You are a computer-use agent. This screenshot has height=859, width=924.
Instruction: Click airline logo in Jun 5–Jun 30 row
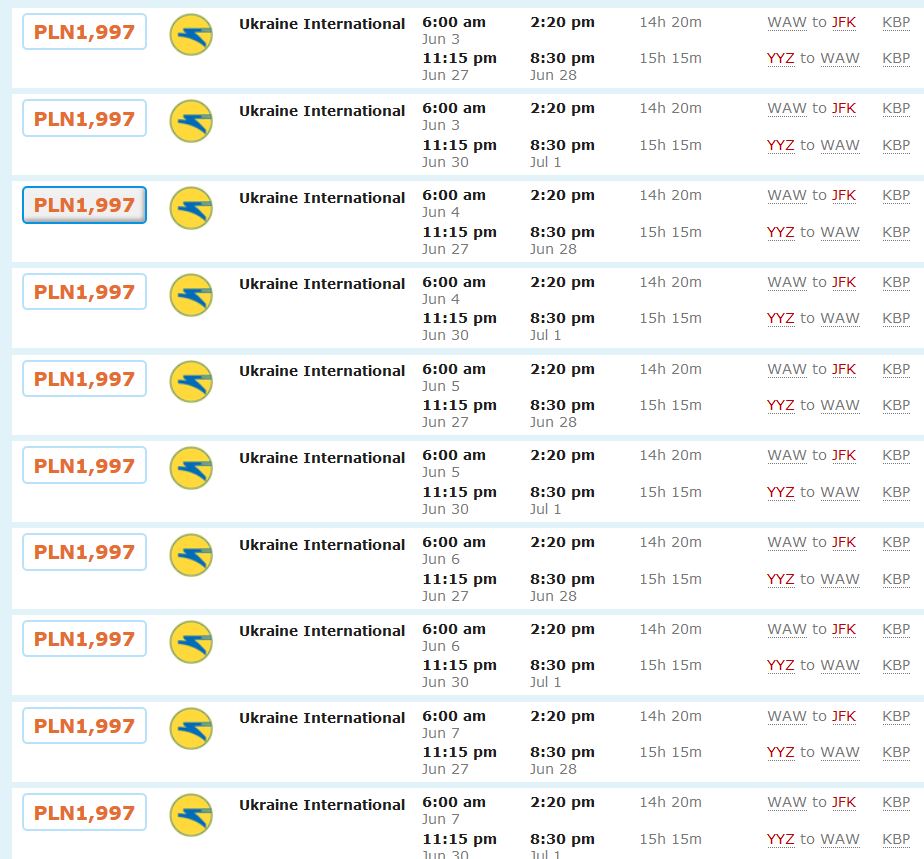(x=191, y=468)
